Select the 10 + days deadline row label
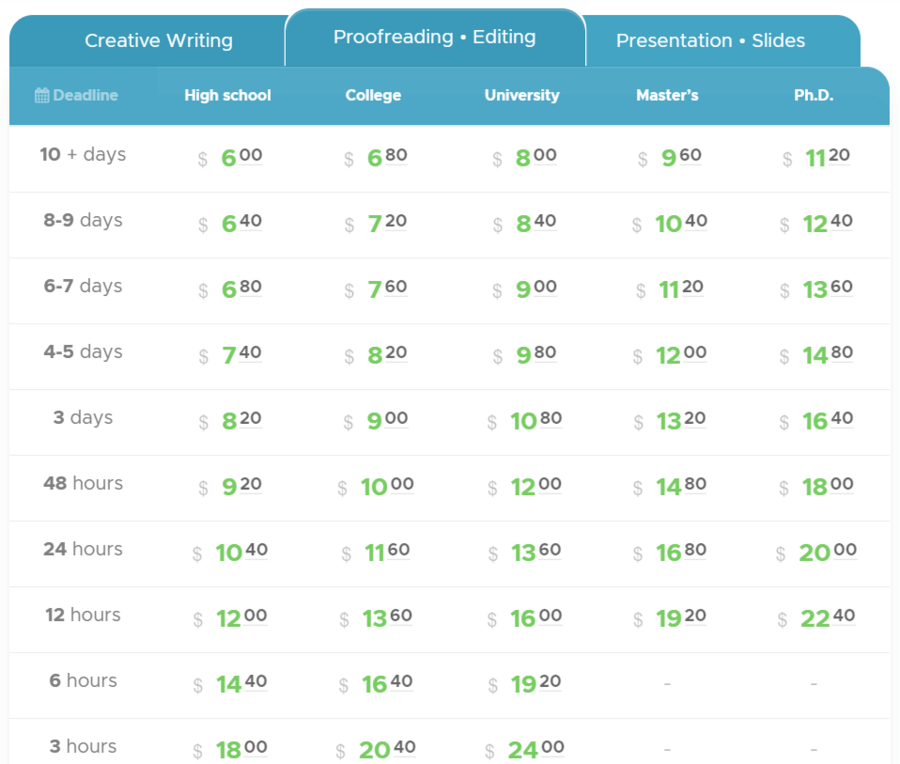The width and height of the screenshot is (900, 764). coord(82,155)
